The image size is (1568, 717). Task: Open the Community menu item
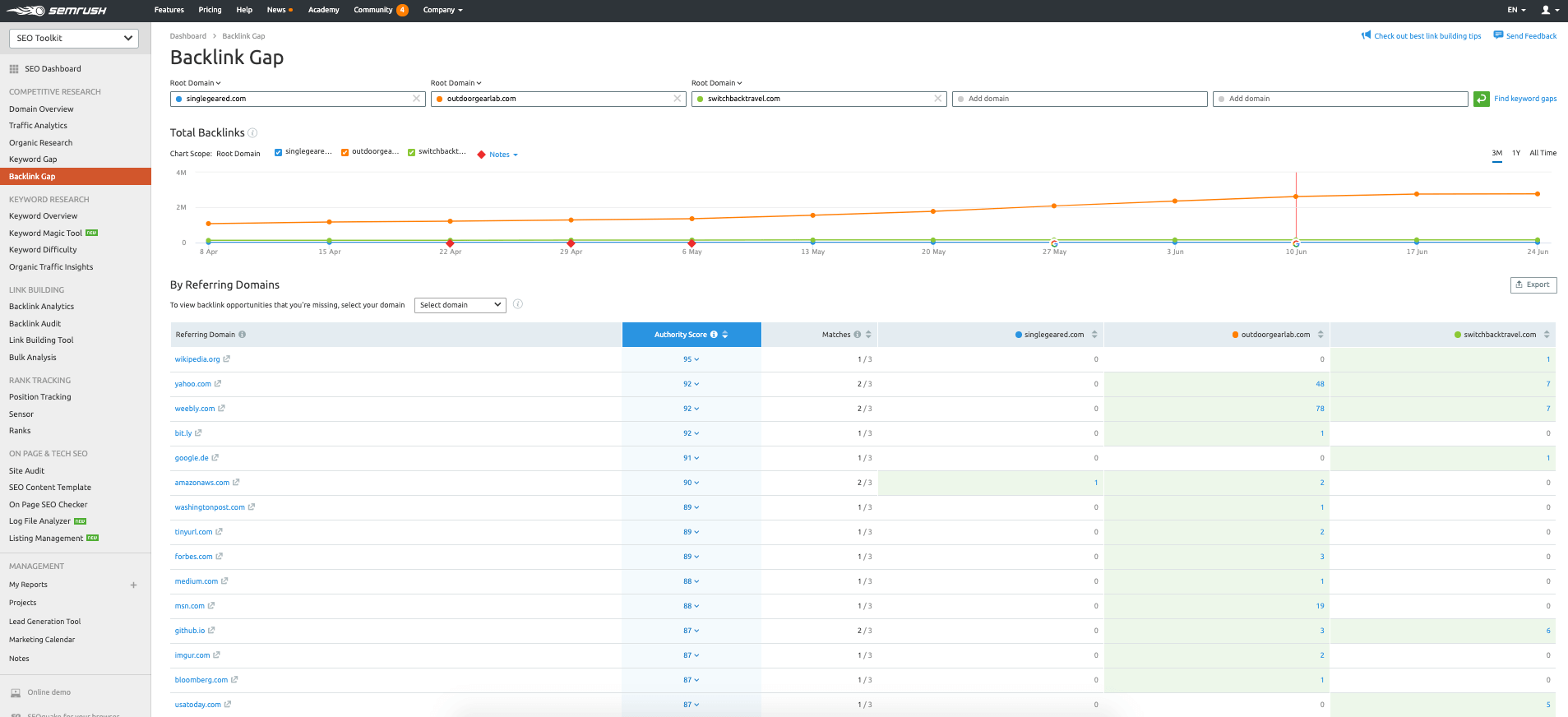381,10
